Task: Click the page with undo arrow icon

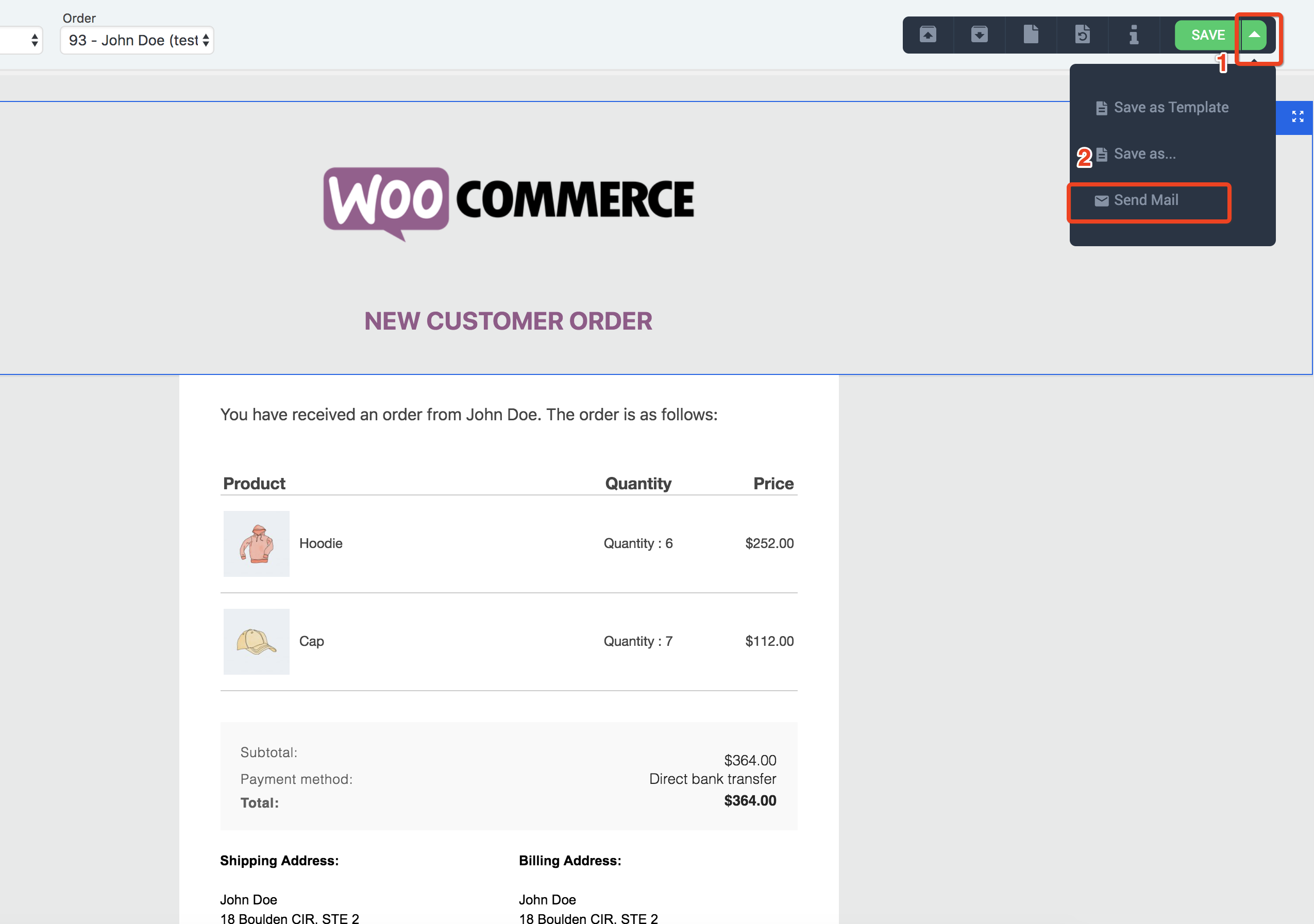Action: [1082, 35]
